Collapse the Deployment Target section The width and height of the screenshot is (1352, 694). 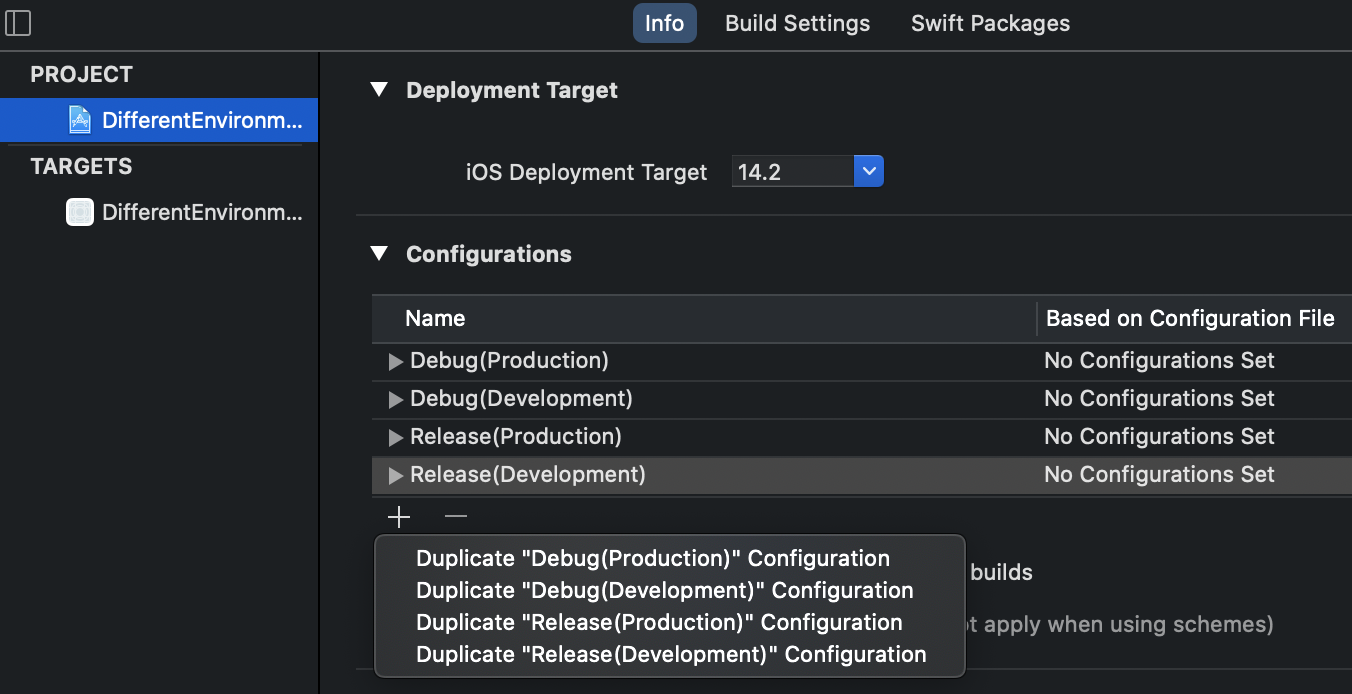point(379,90)
